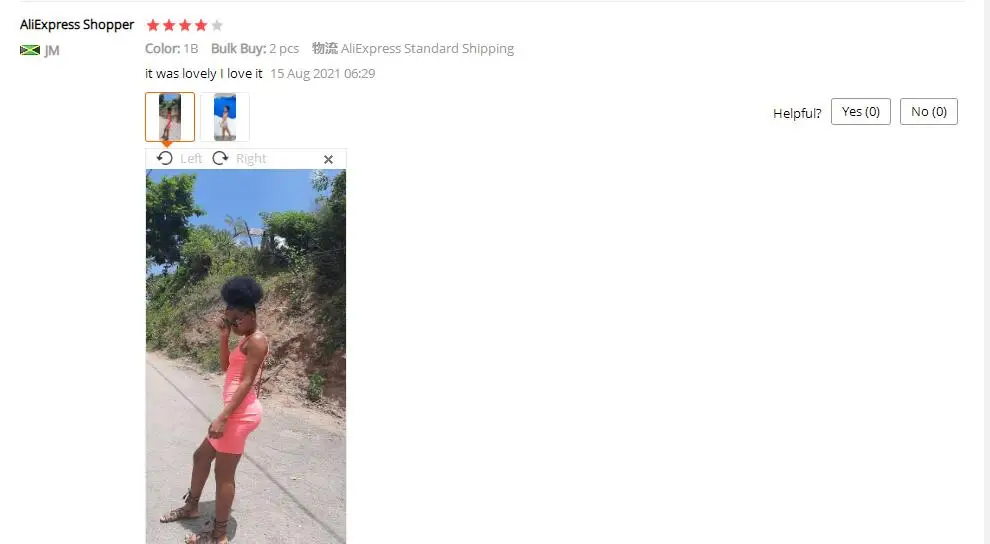Click the rotate right arrow icon
The width and height of the screenshot is (990, 544).
(x=220, y=158)
